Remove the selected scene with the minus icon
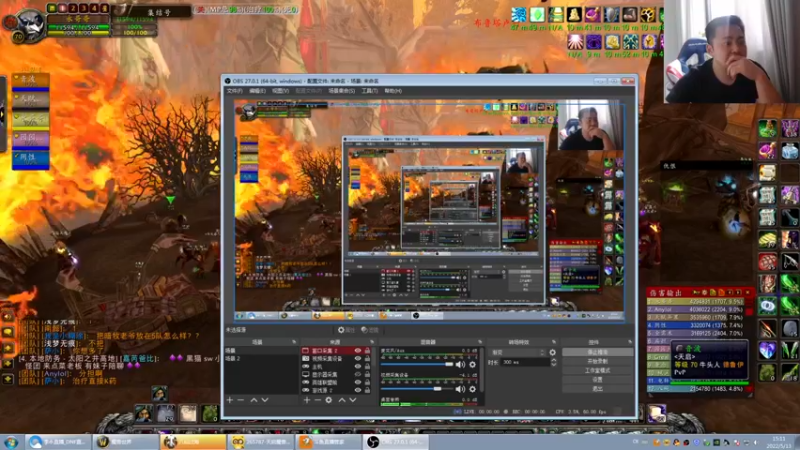This screenshot has height=450, width=800. [241, 400]
